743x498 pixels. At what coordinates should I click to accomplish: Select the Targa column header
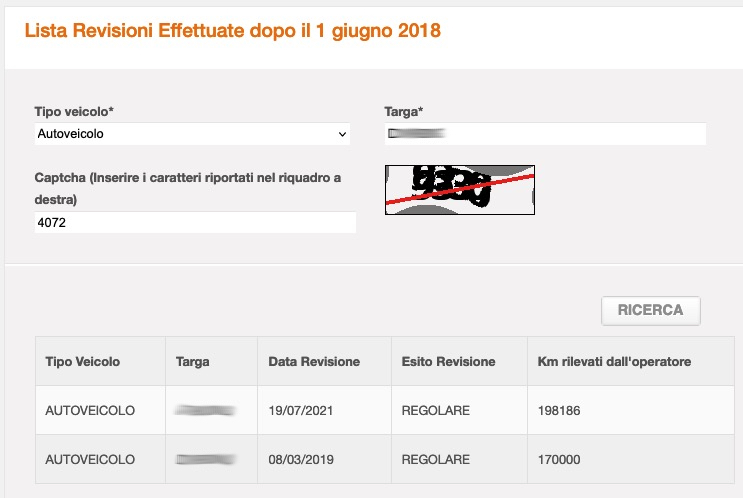[192, 362]
